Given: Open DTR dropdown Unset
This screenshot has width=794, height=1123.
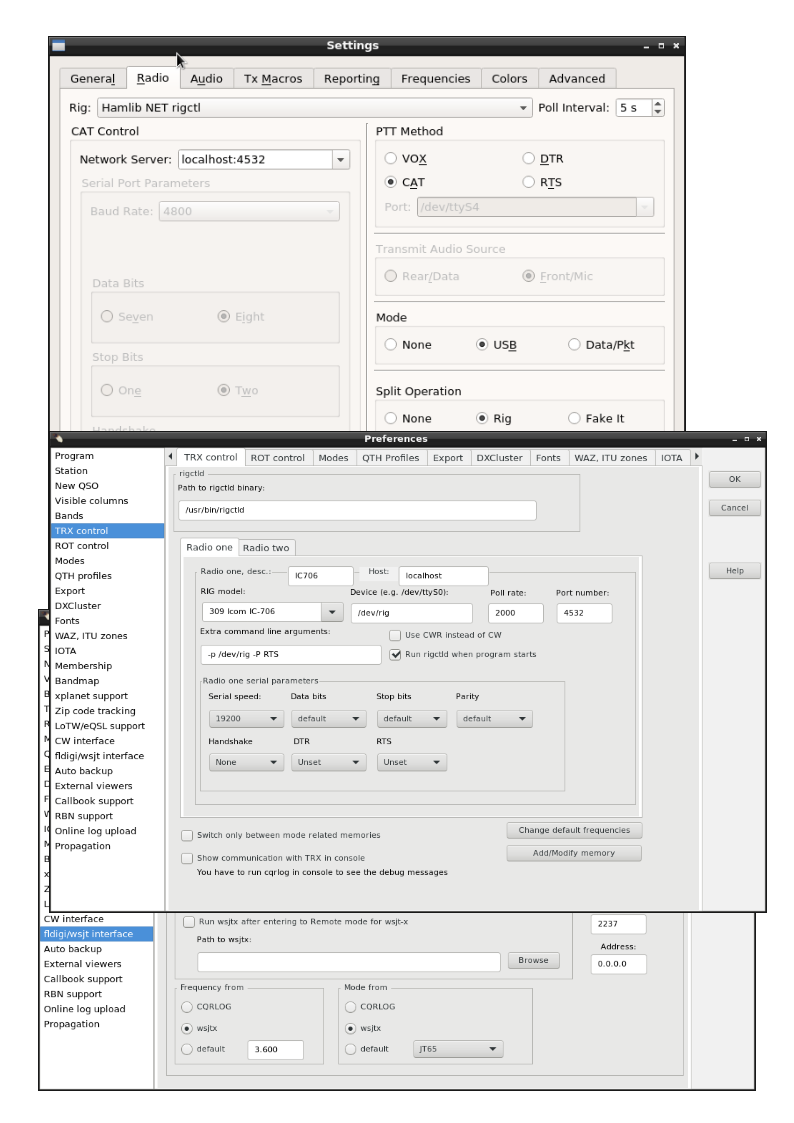Looking at the screenshot, I should (x=329, y=762).
